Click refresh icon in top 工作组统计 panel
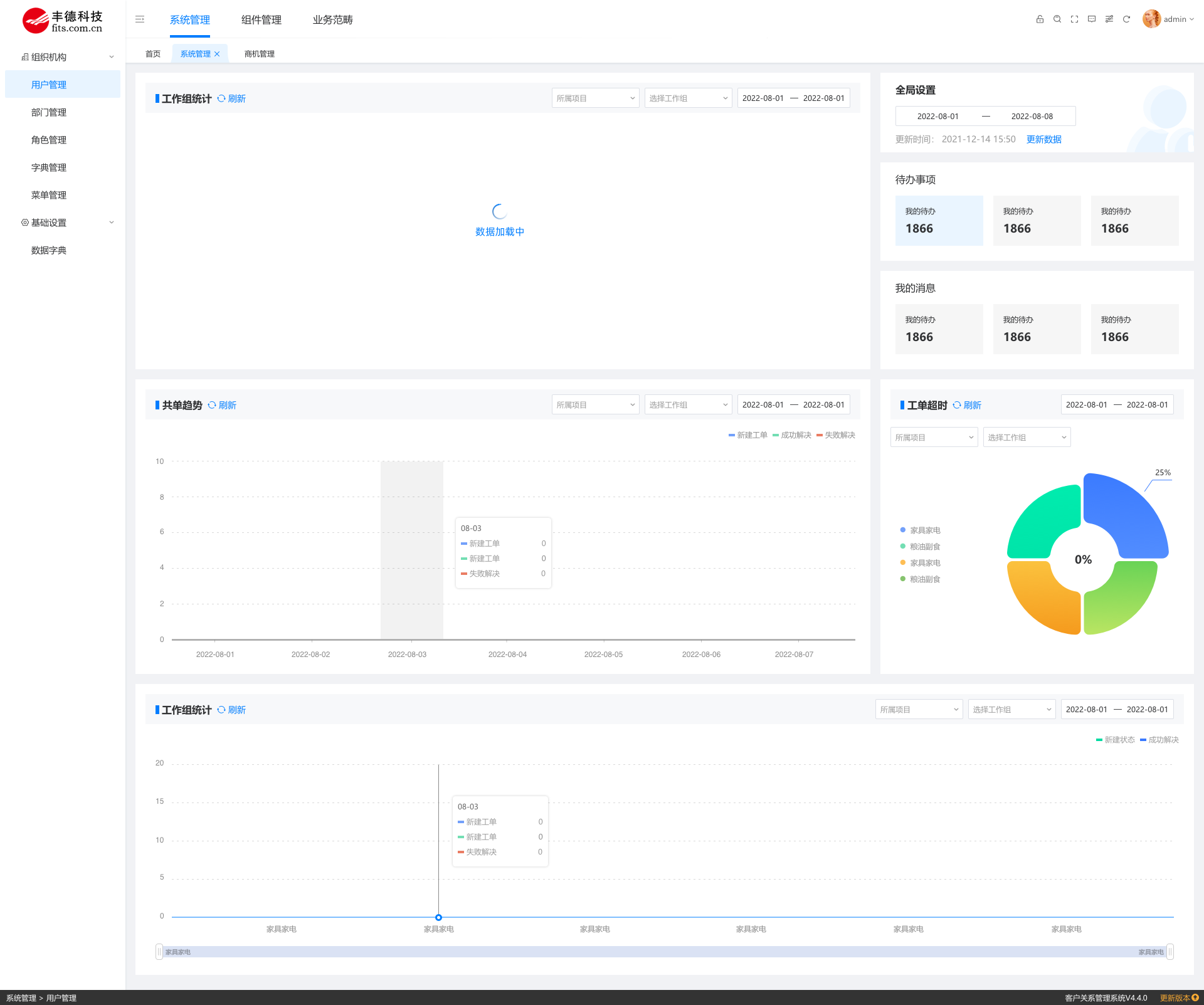1204x1005 pixels. click(x=221, y=98)
